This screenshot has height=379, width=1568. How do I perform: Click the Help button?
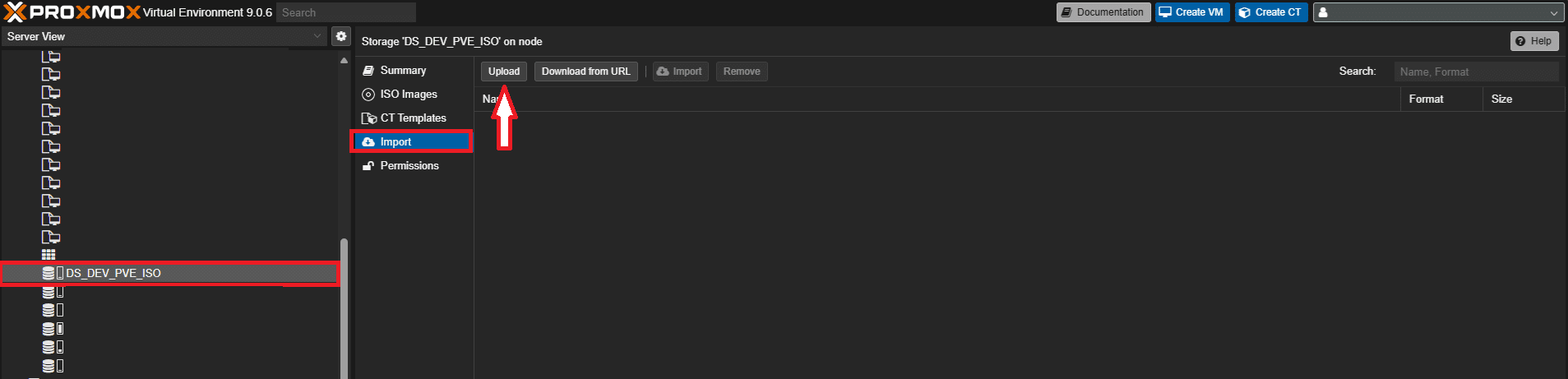click(1533, 41)
